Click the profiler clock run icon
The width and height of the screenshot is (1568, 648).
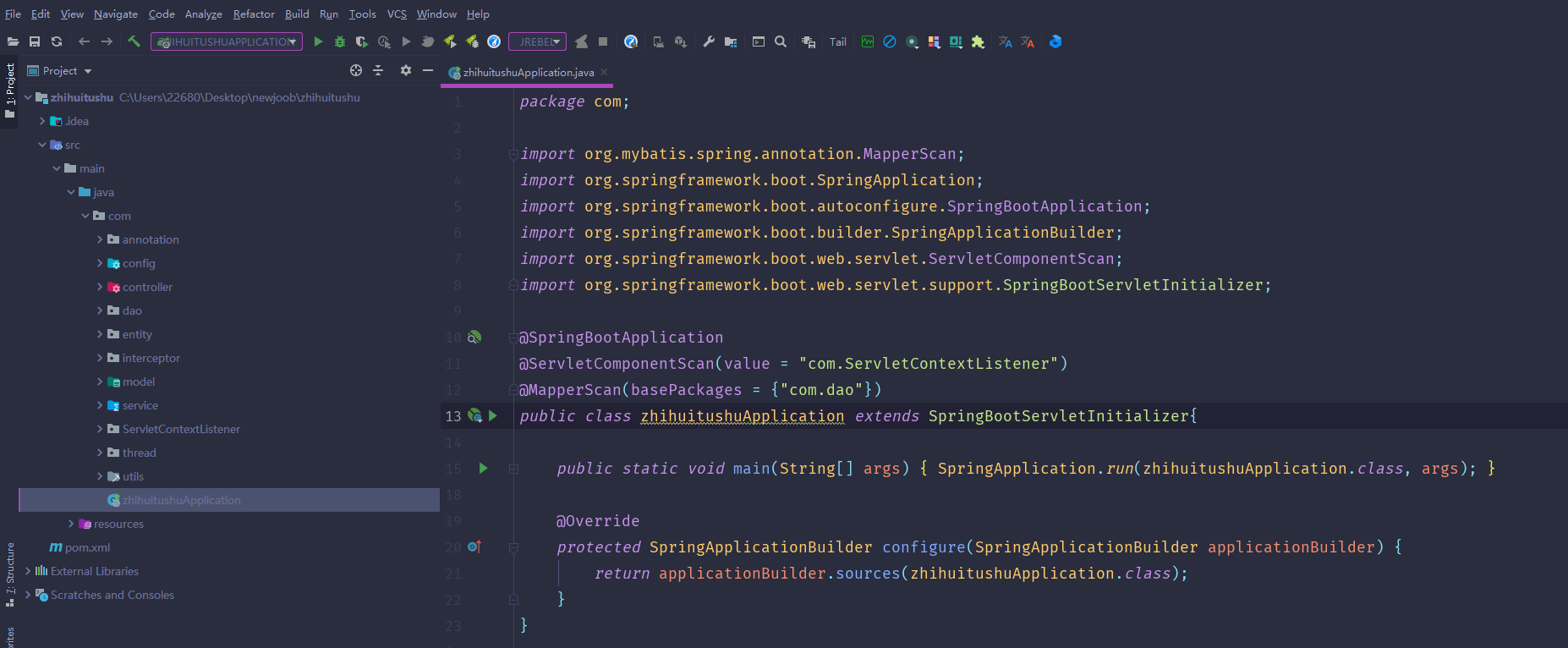[384, 41]
